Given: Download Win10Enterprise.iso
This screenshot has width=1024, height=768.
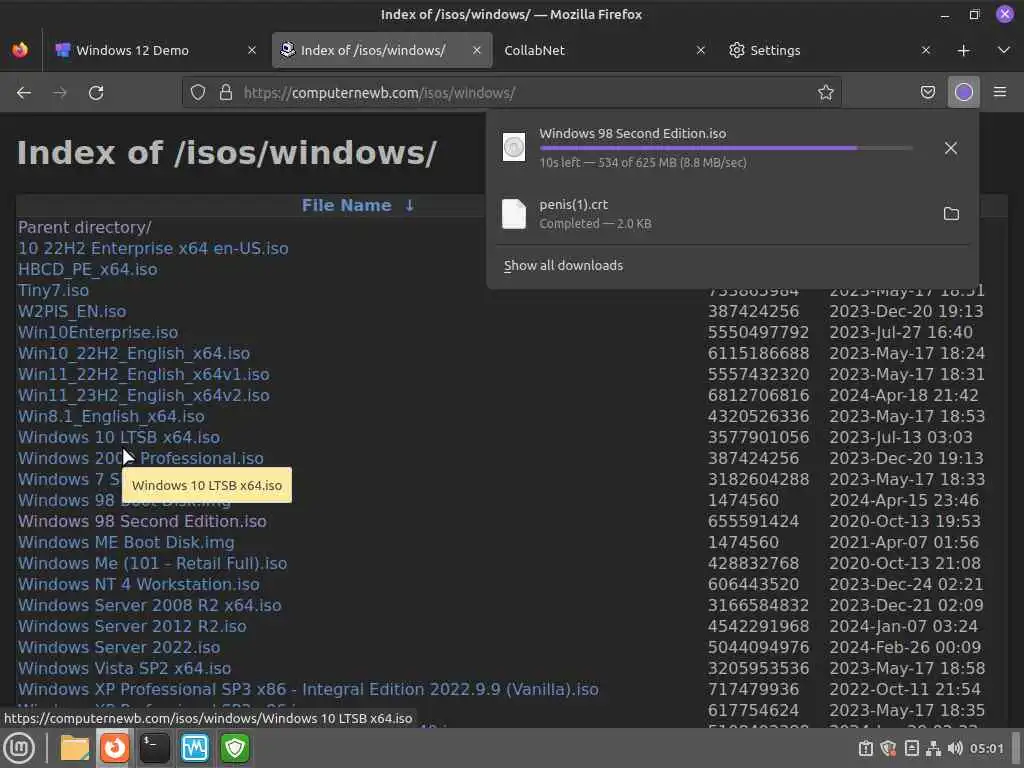Looking at the screenshot, I should click(98, 332).
